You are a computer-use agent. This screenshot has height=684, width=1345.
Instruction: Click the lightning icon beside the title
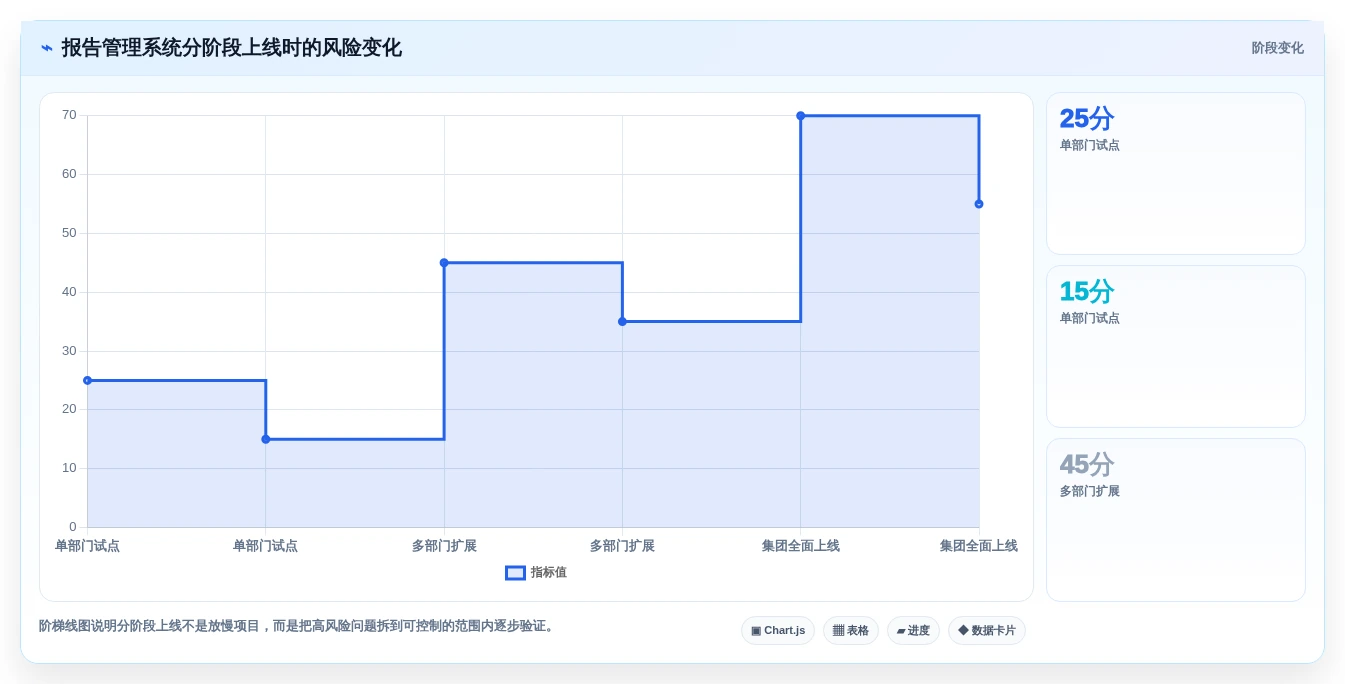point(46,48)
